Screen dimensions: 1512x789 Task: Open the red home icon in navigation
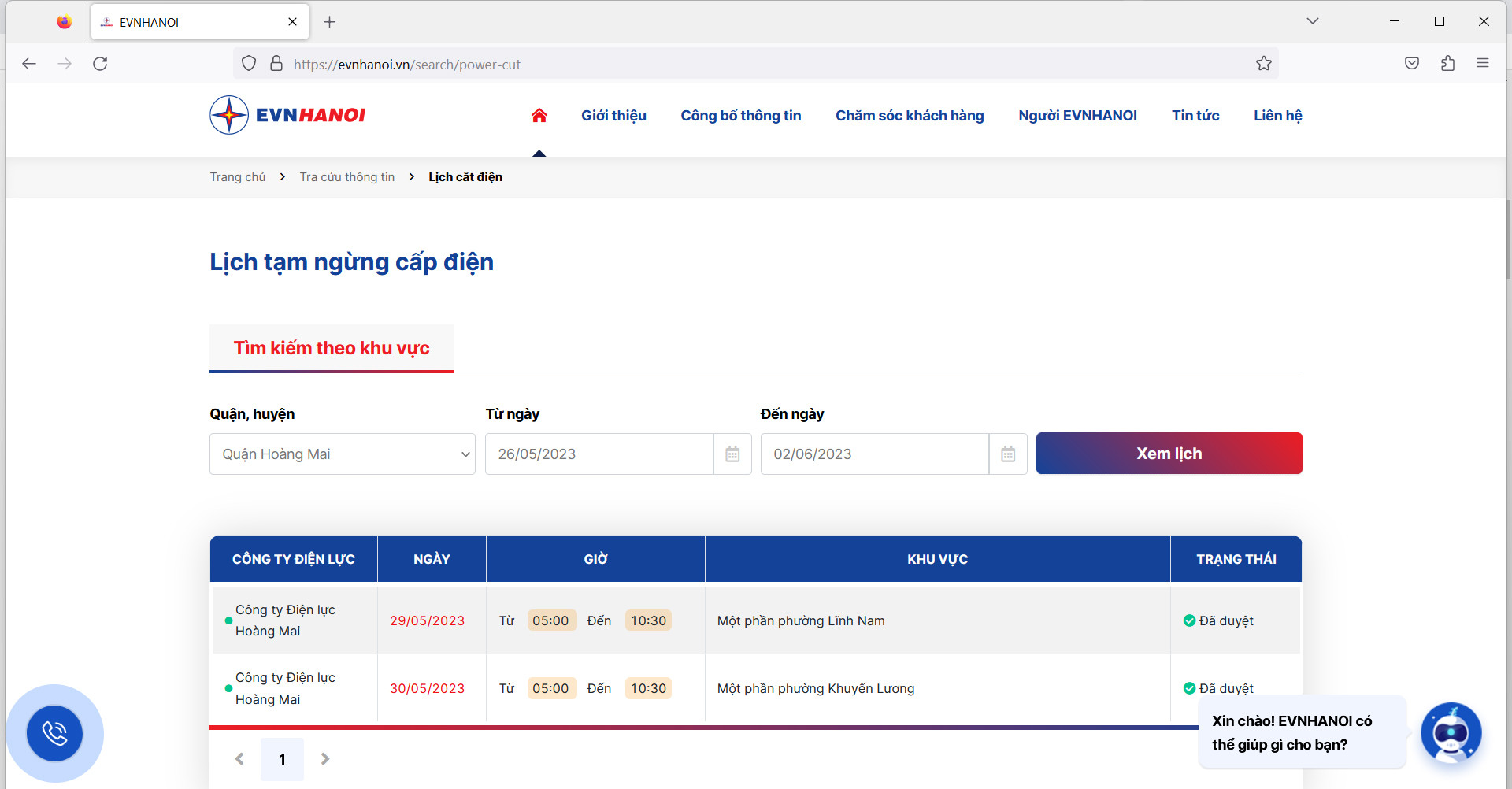(x=539, y=116)
